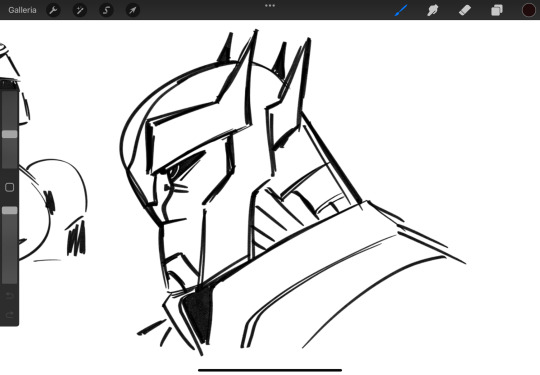Select the Smudge finger tool

(x=433, y=10)
